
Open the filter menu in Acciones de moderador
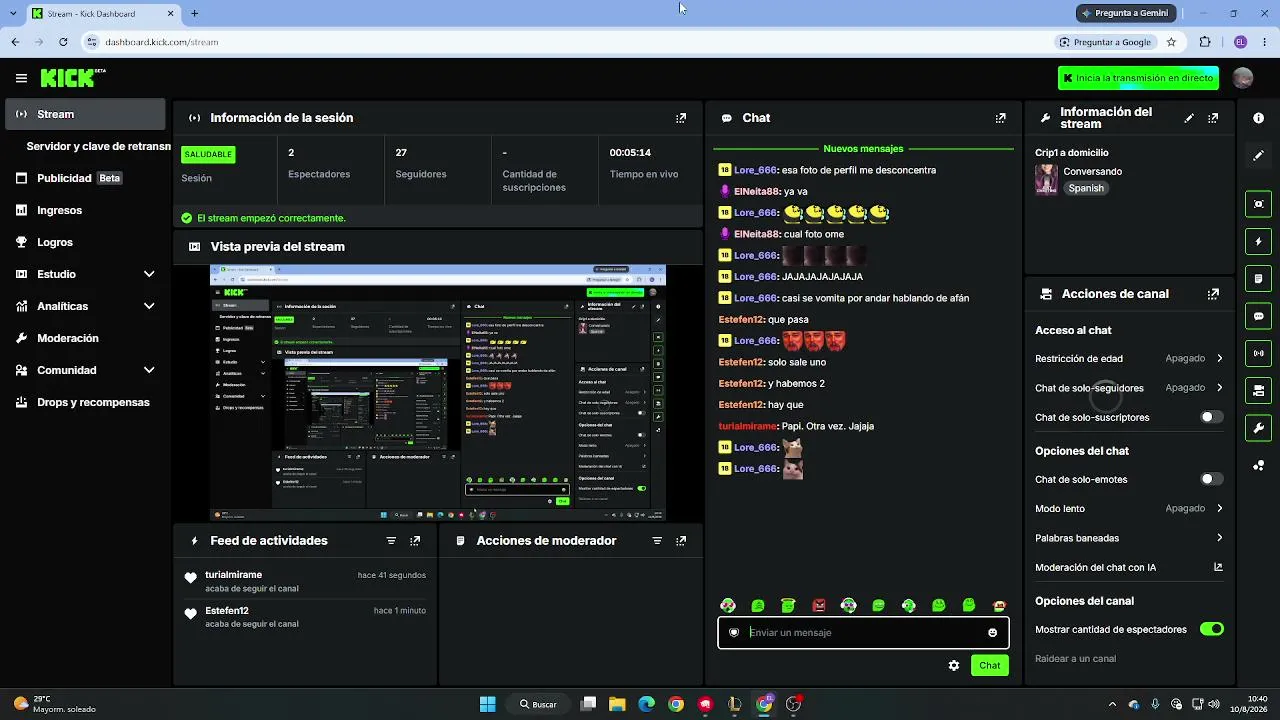tap(657, 541)
